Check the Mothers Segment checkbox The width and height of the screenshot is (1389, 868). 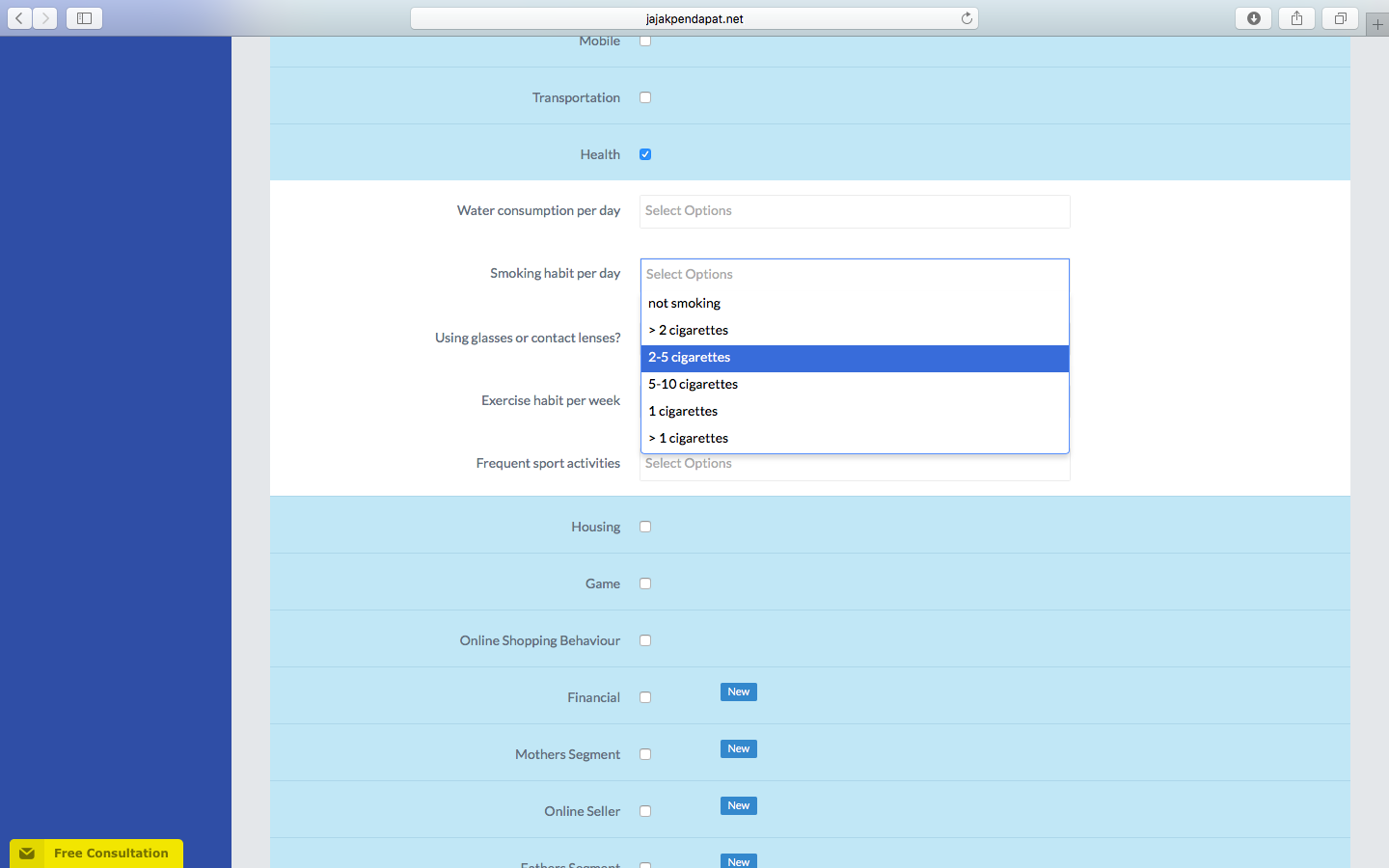[x=645, y=754]
